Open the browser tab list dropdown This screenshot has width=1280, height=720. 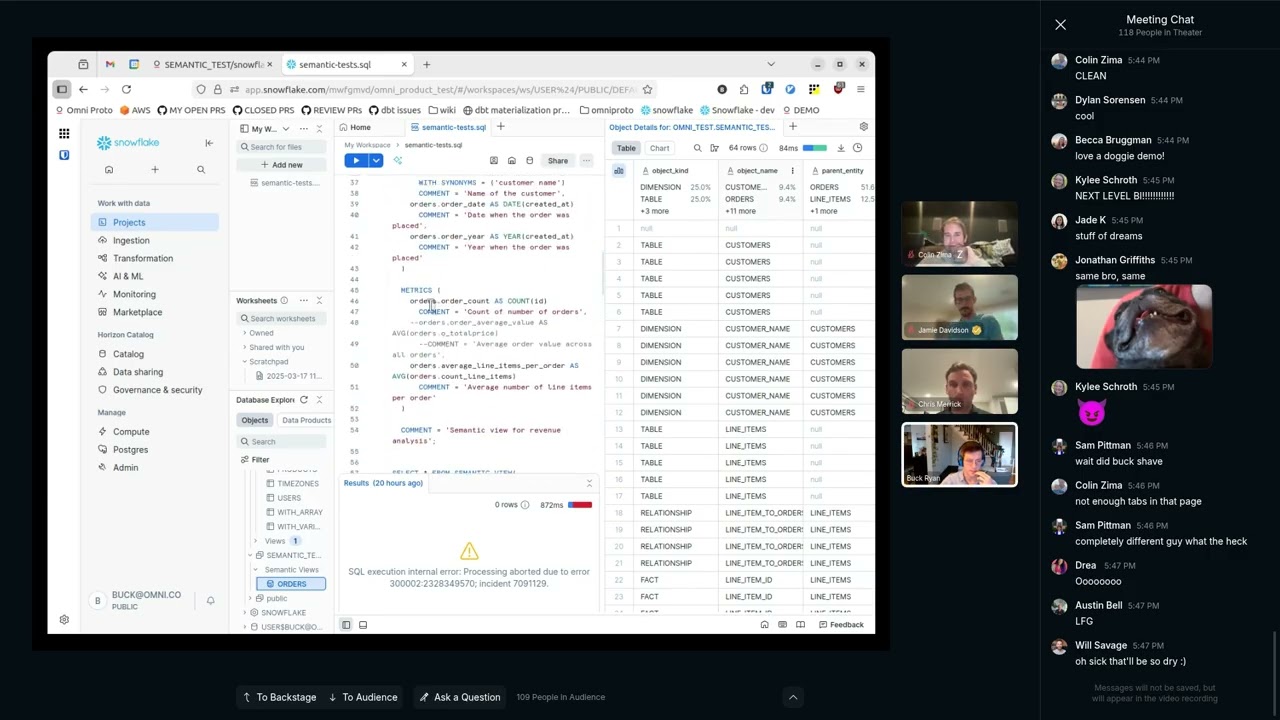click(770, 65)
